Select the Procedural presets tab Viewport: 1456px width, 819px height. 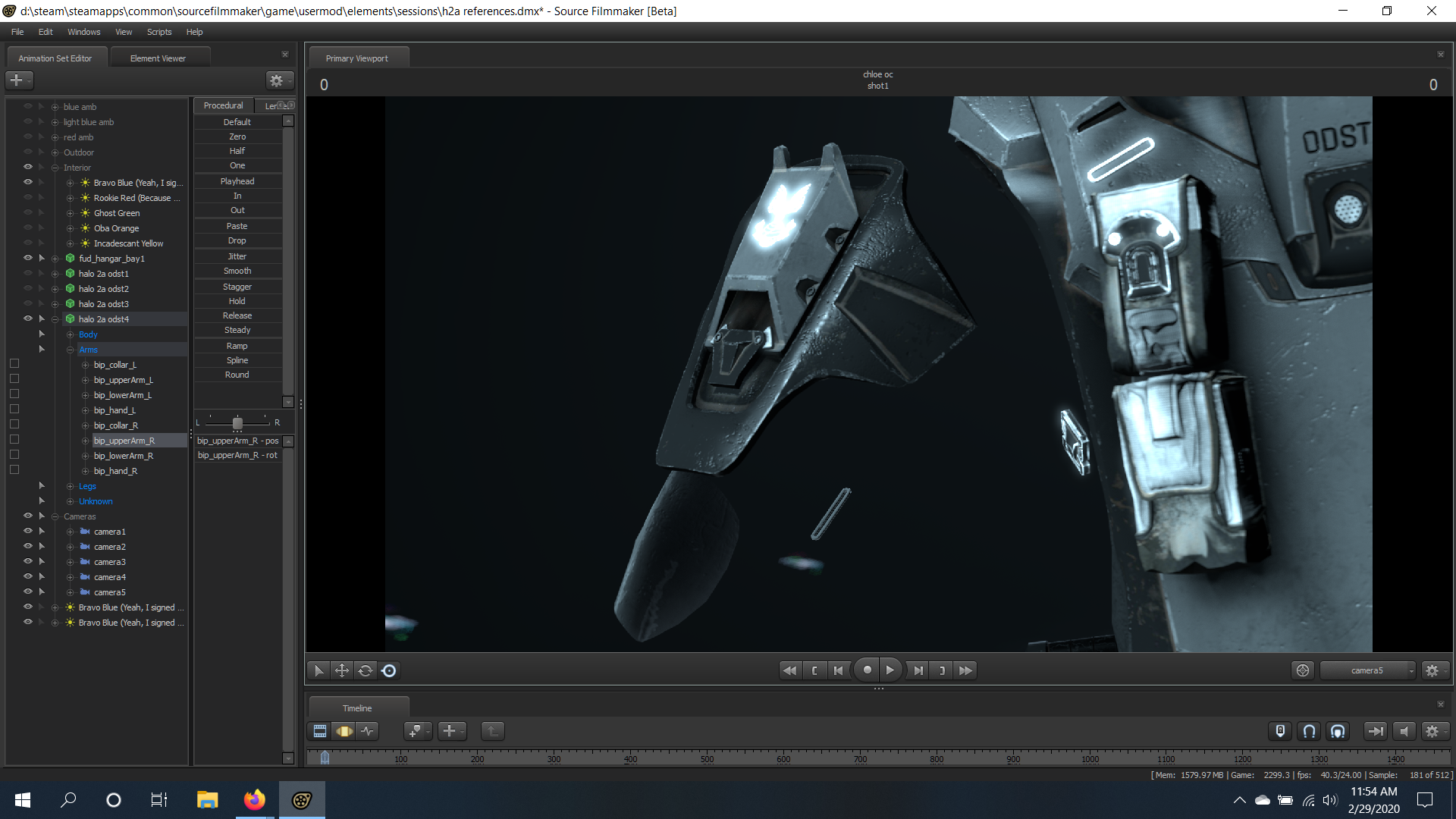click(223, 105)
